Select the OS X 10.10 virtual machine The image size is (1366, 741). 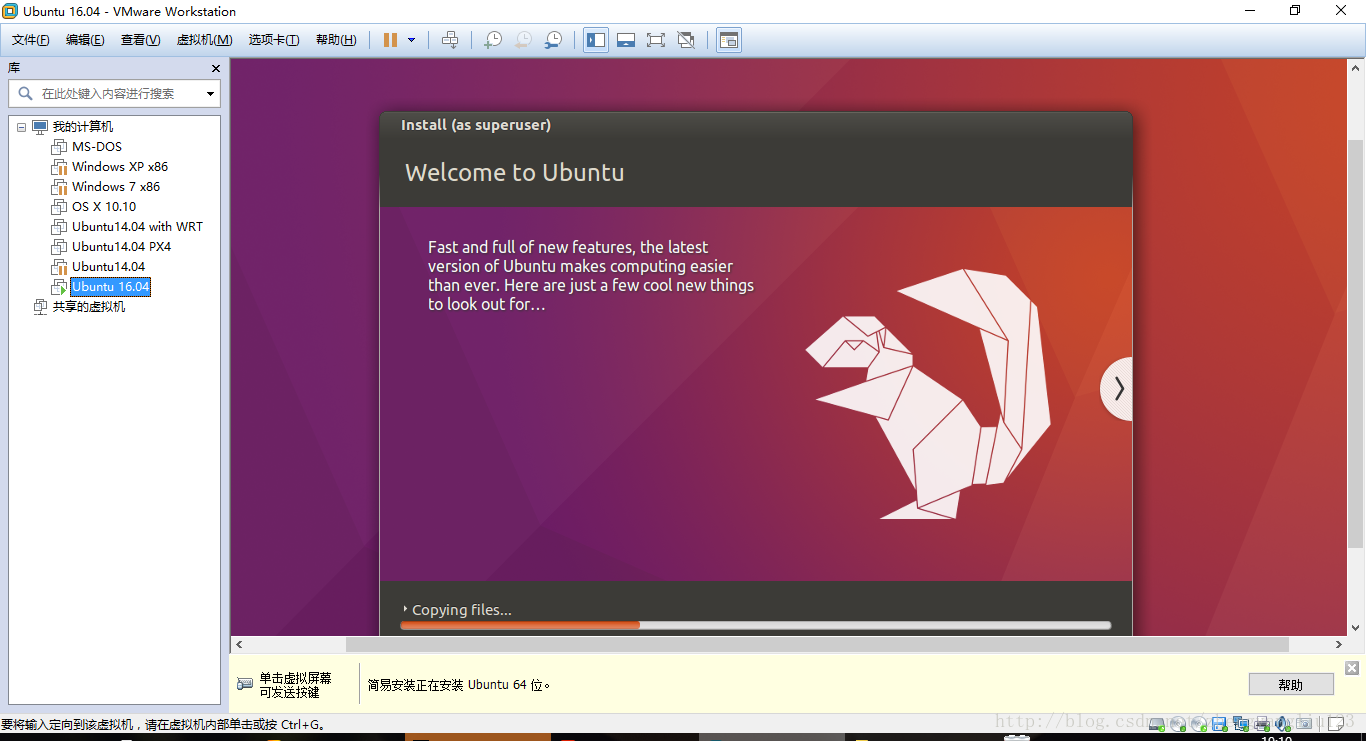pyautogui.click(x=104, y=207)
